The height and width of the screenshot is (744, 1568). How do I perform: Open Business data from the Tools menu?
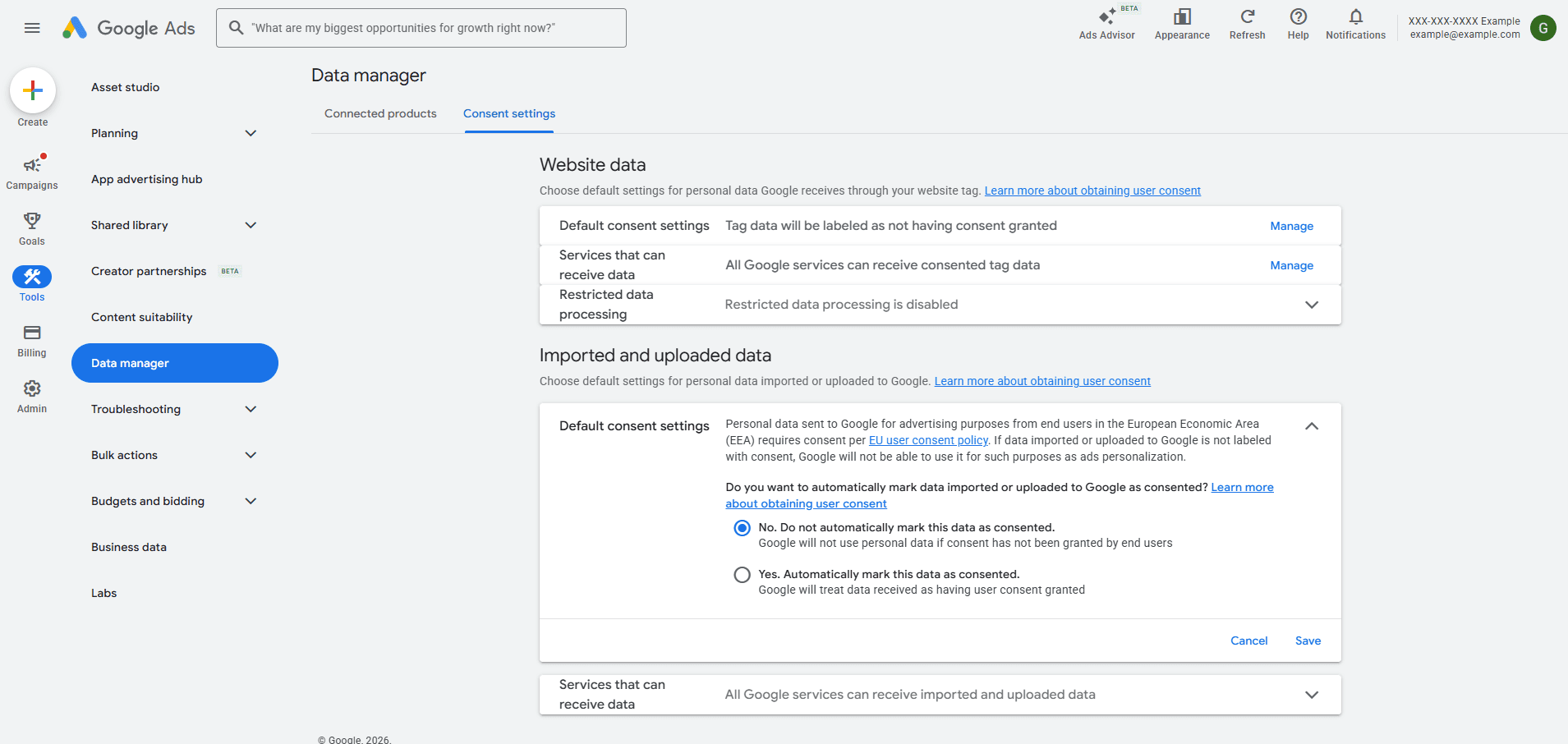pyautogui.click(x=128, y=546)
